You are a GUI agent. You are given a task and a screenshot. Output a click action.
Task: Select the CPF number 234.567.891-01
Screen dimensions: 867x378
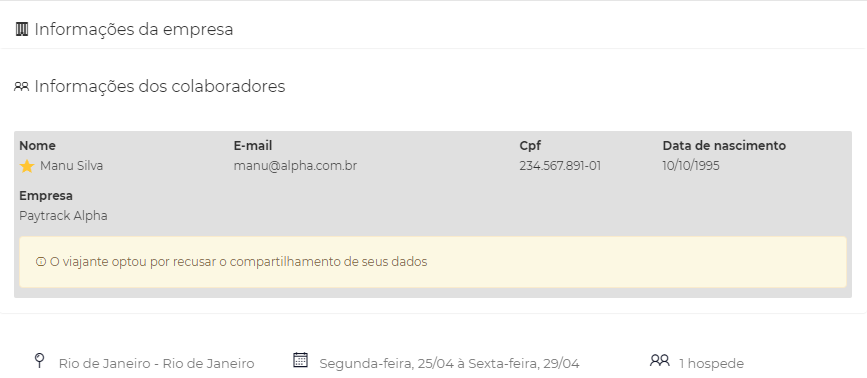coord(560,166)
